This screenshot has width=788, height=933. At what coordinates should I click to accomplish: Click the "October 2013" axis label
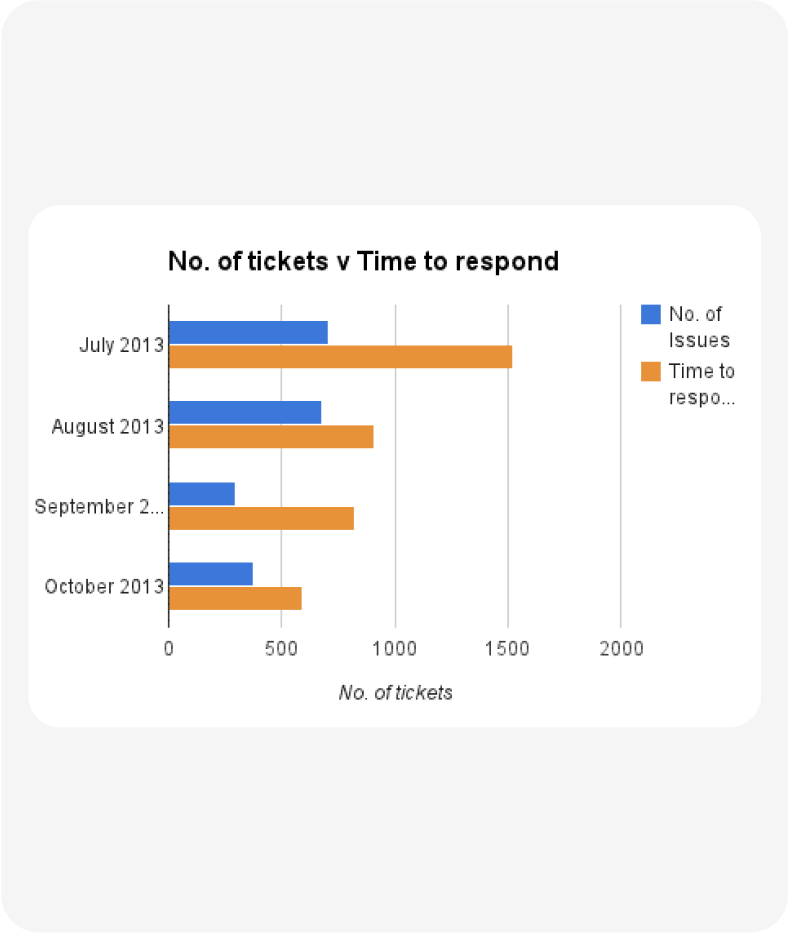tap(104, 587)
